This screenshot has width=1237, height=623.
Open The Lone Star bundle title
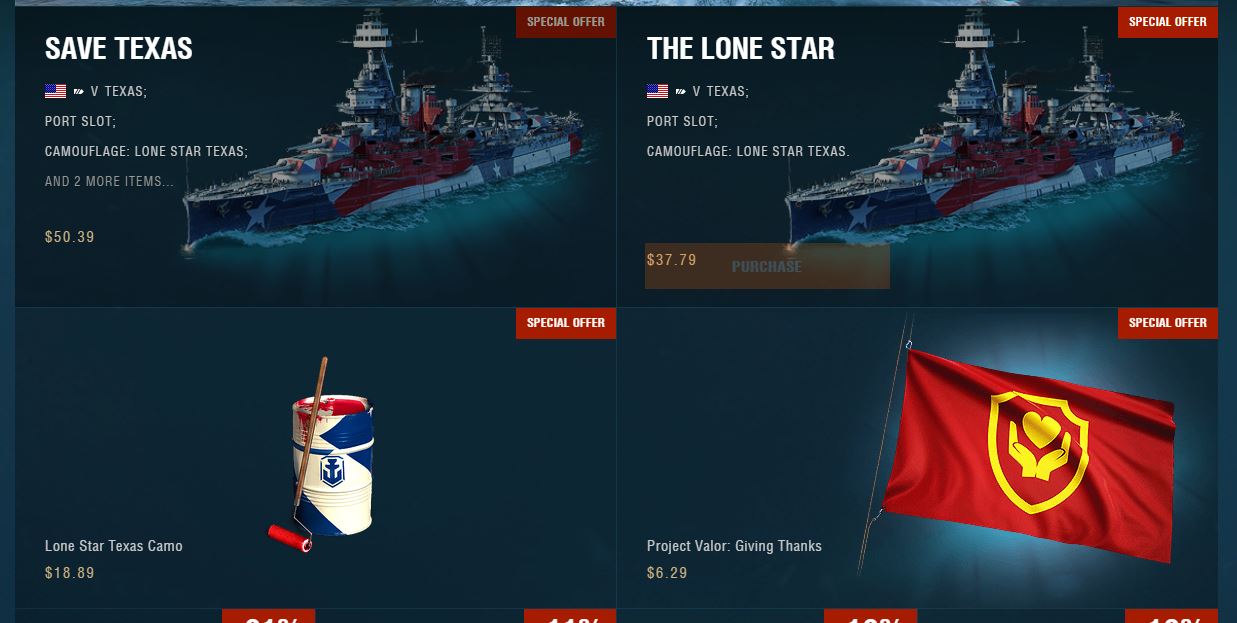point(741,48)
